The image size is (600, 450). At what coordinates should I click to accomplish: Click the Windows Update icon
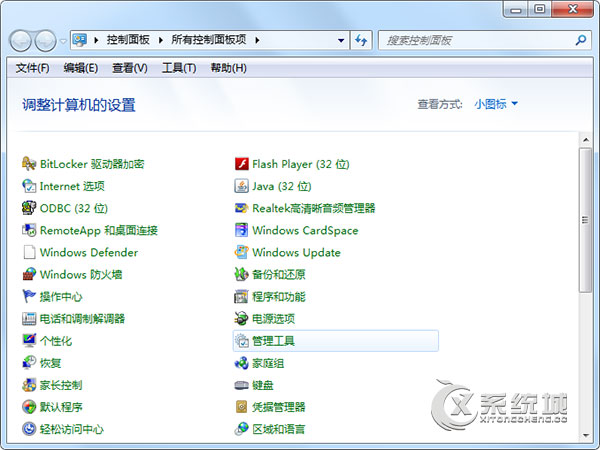241,253
